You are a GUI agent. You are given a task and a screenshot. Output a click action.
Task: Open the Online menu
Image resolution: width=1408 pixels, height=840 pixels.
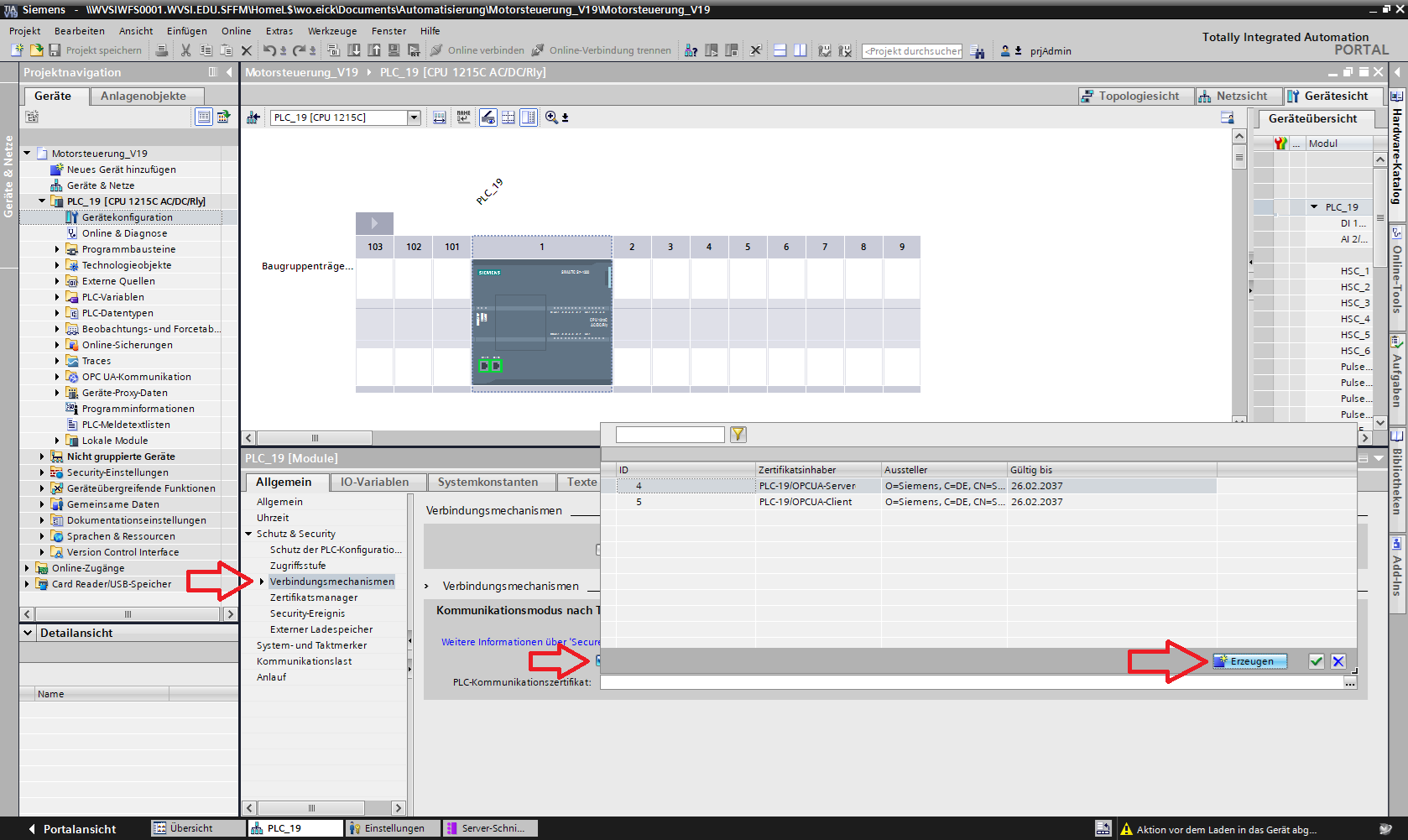tap(236, 31)
